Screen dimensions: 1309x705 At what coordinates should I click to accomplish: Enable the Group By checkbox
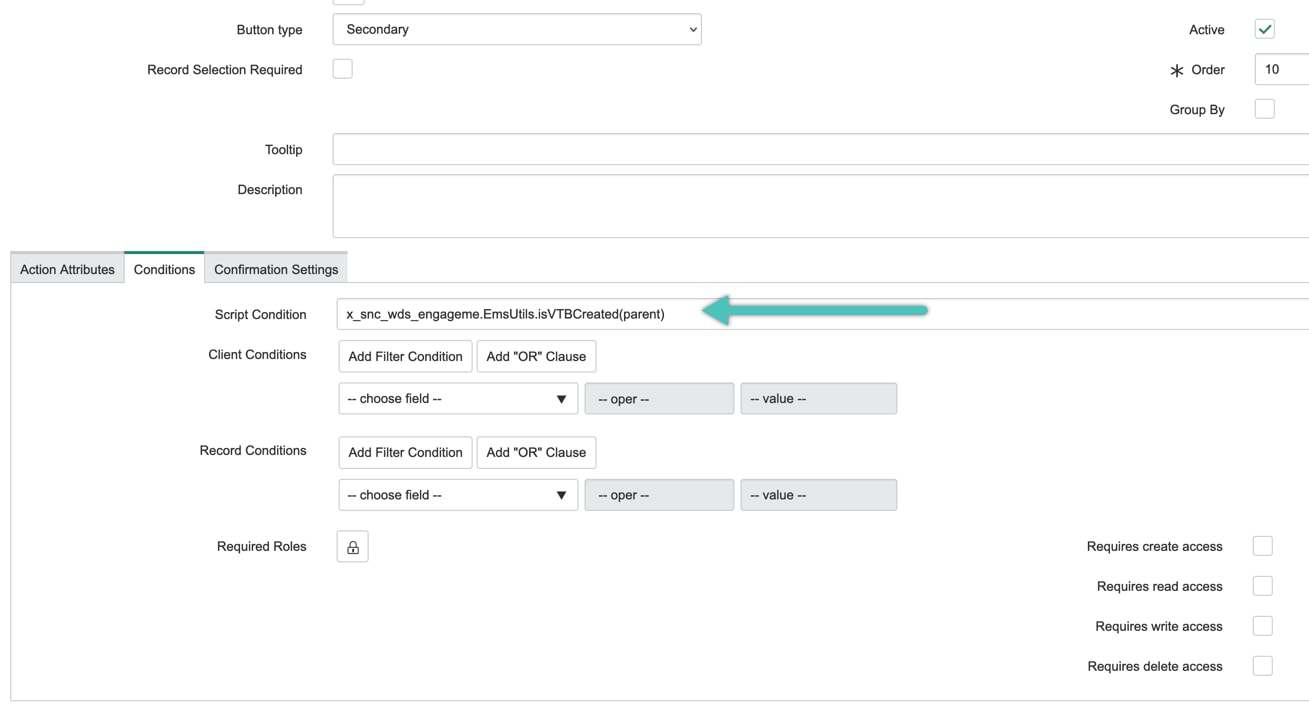pyautogui.click(x=1264, y=109)
